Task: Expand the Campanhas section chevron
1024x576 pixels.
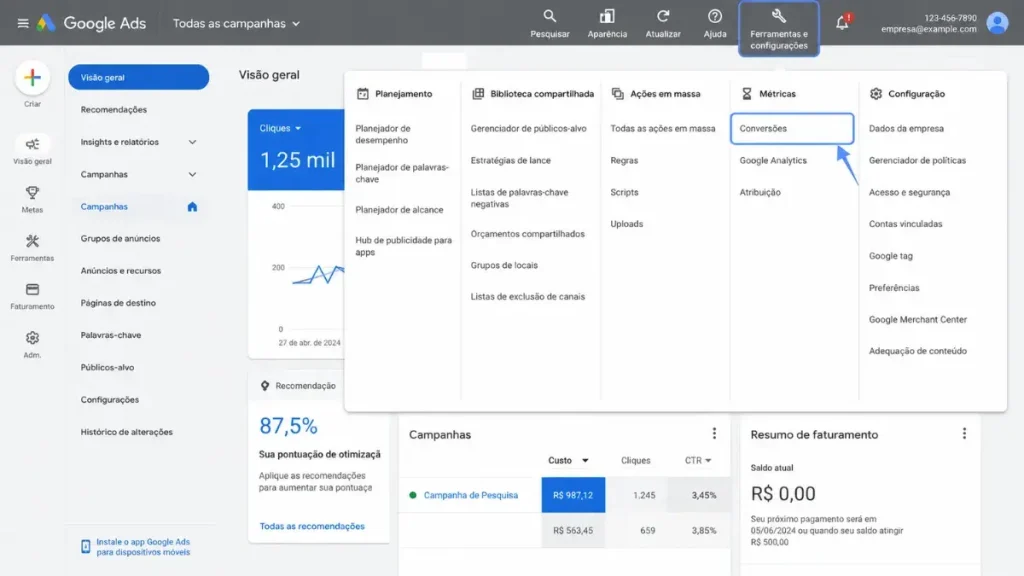Action: click(x=192, y=174)
